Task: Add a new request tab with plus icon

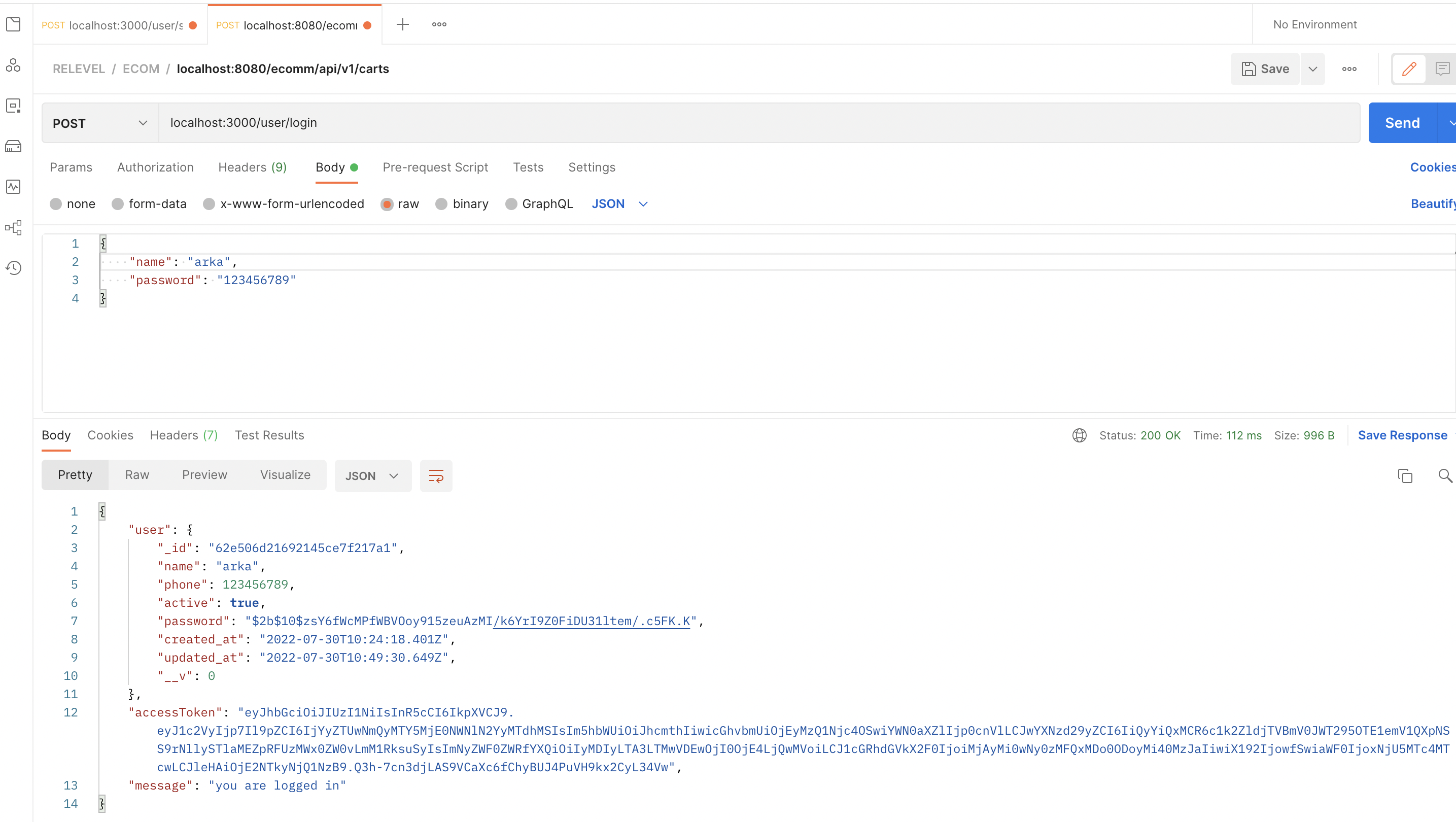Action: (402, 24)
